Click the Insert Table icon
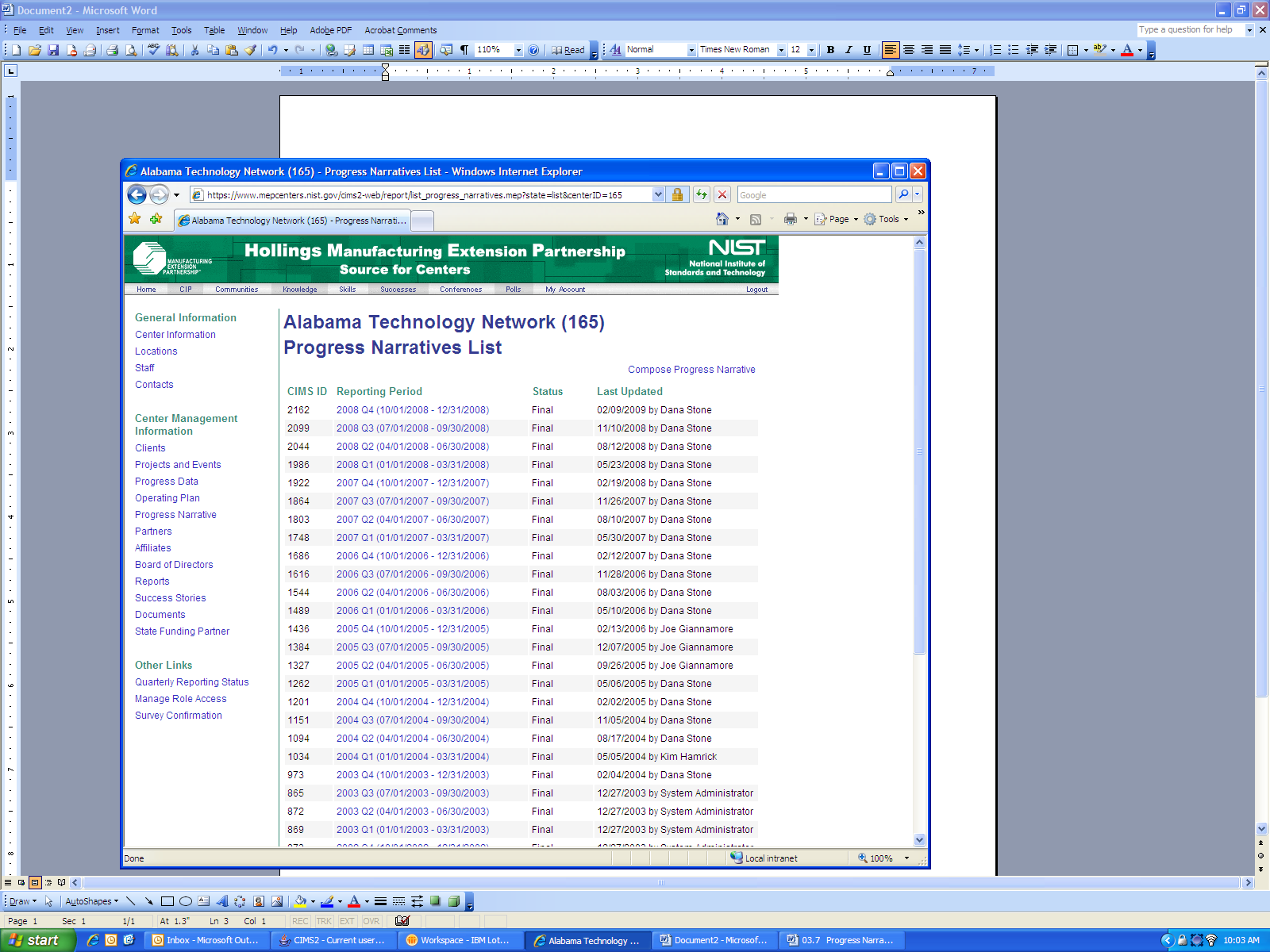 [368, 50]
